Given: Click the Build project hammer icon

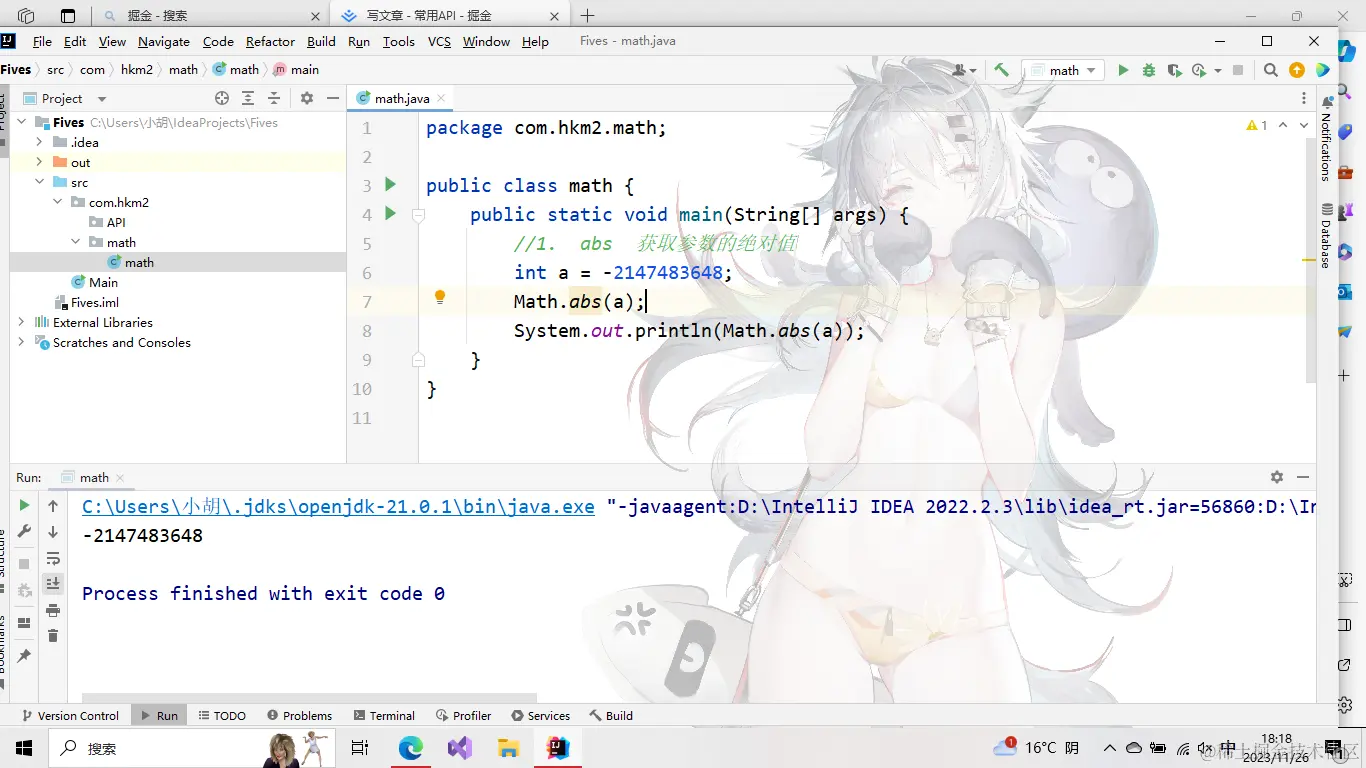Looking at the screenshot, I should click(1001, 70).
